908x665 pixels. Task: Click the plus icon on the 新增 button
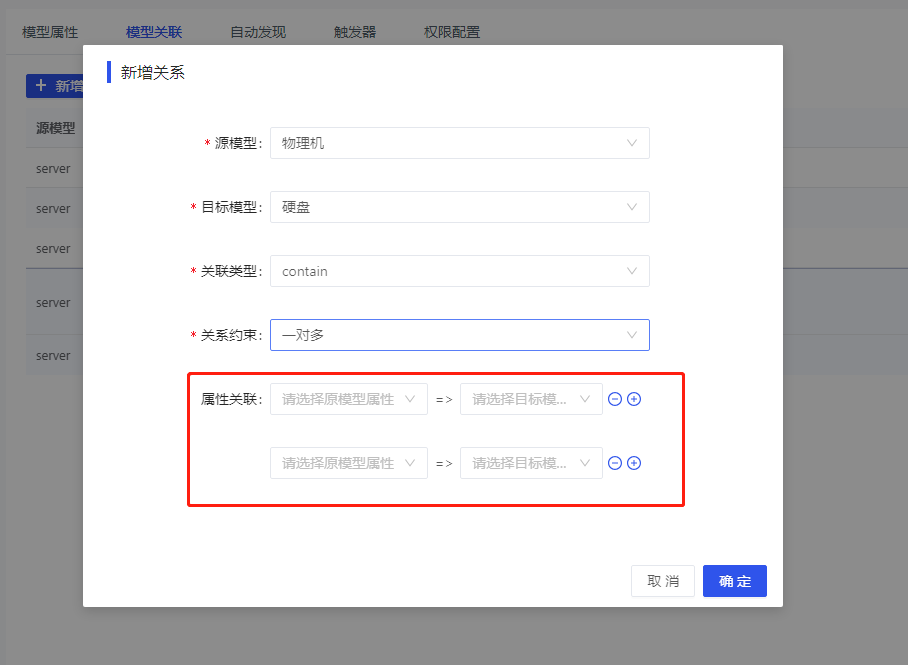coord(40,86)
